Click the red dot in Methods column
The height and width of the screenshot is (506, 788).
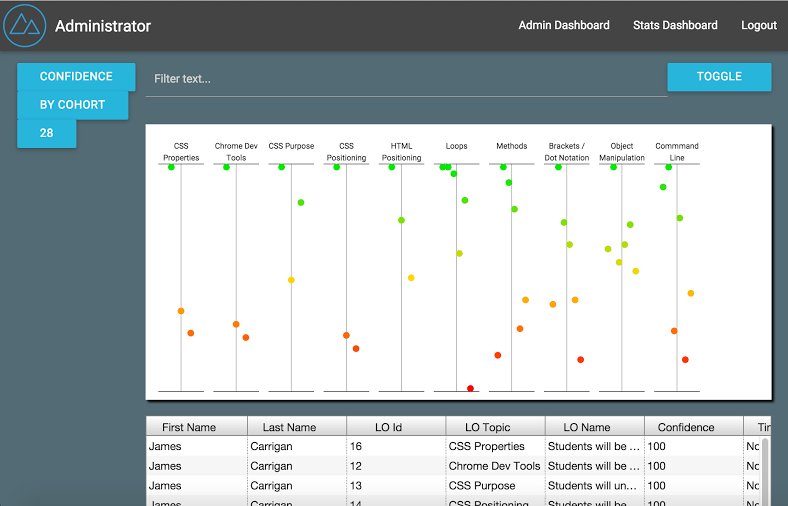pos(498,355)
